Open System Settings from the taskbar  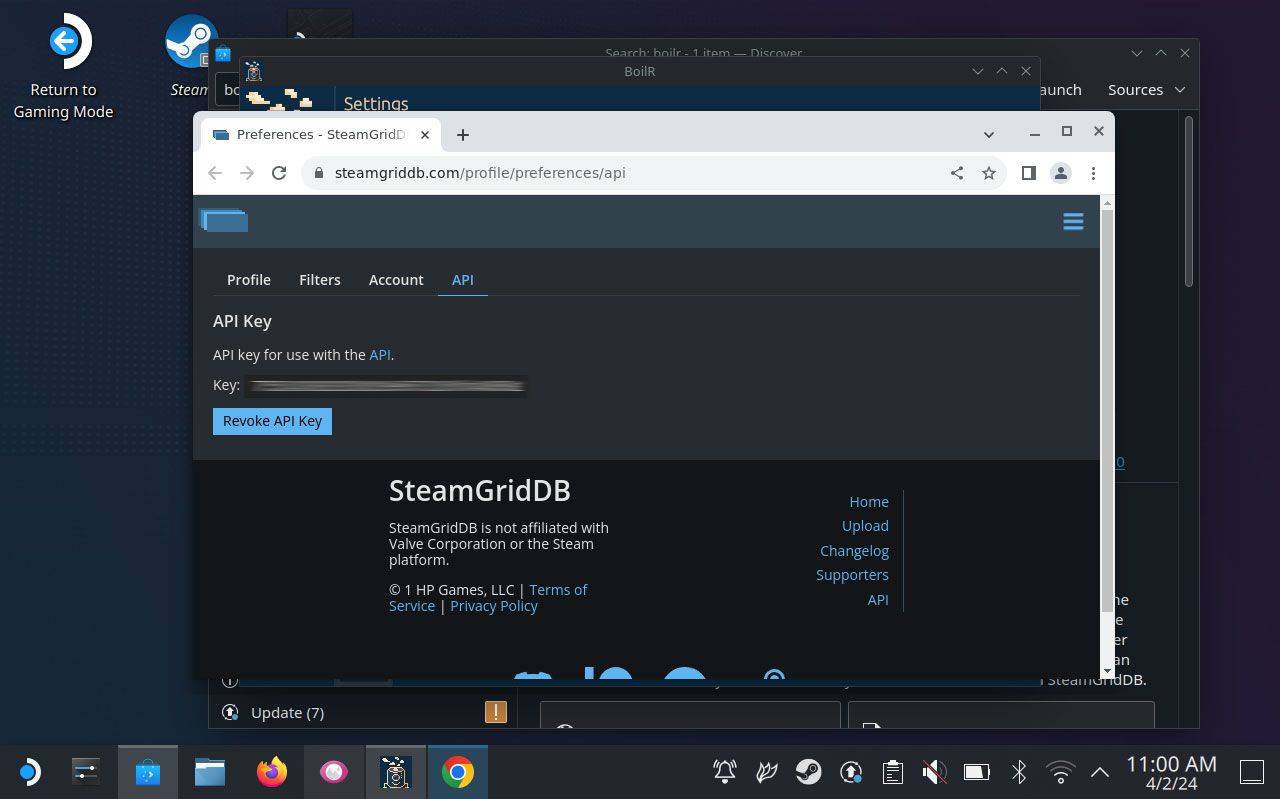point(86,772)
